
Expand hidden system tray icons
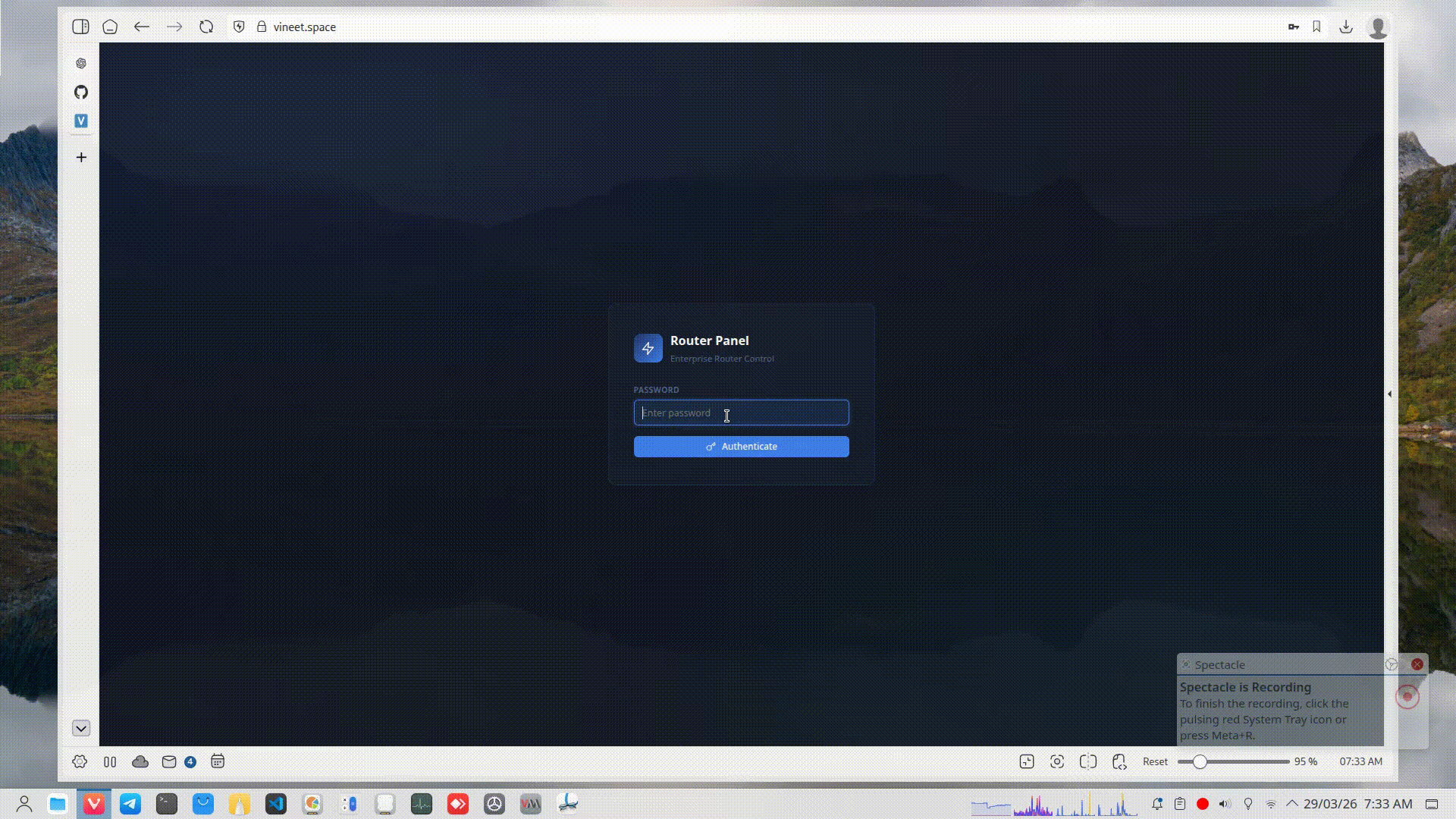click(1293, 804)
